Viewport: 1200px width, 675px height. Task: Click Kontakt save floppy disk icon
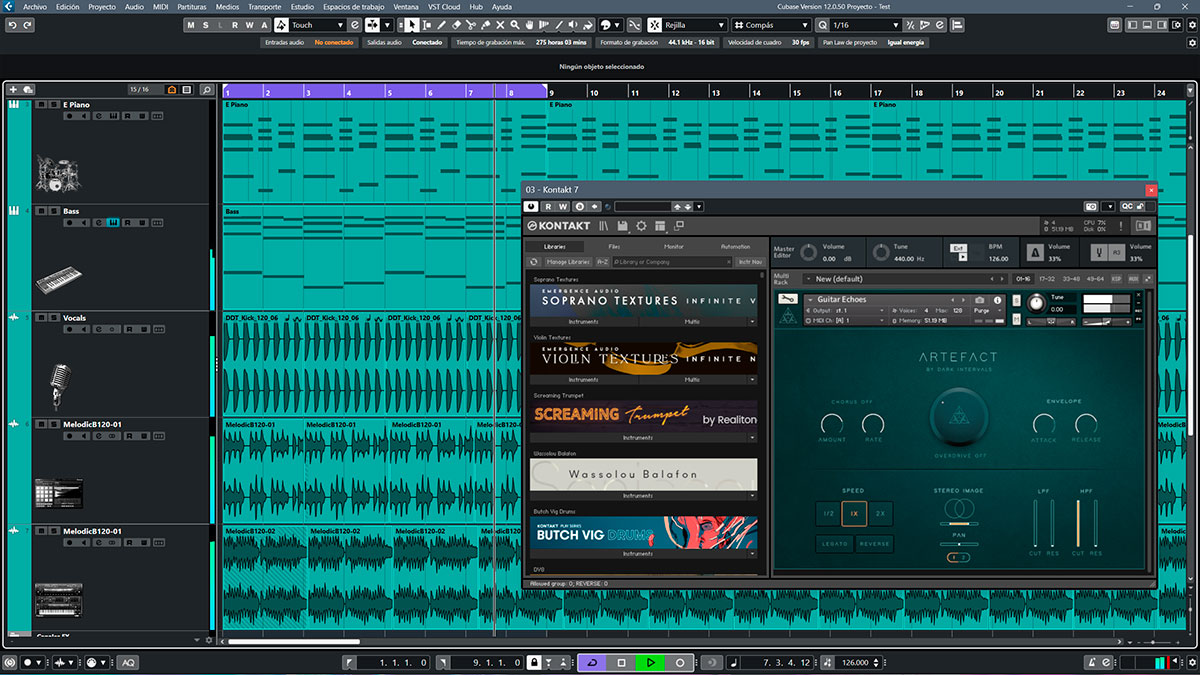[622, 226]
